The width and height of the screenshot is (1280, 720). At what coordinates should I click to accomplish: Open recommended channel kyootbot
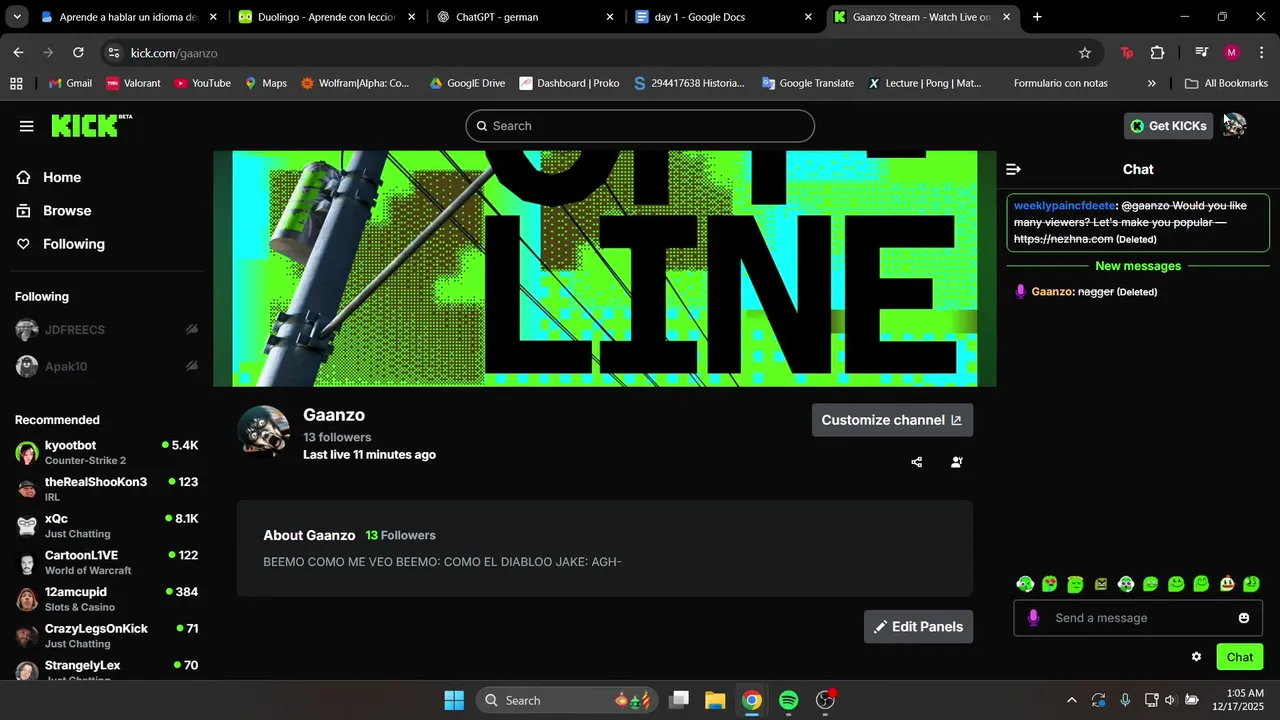tap(106, 452)
